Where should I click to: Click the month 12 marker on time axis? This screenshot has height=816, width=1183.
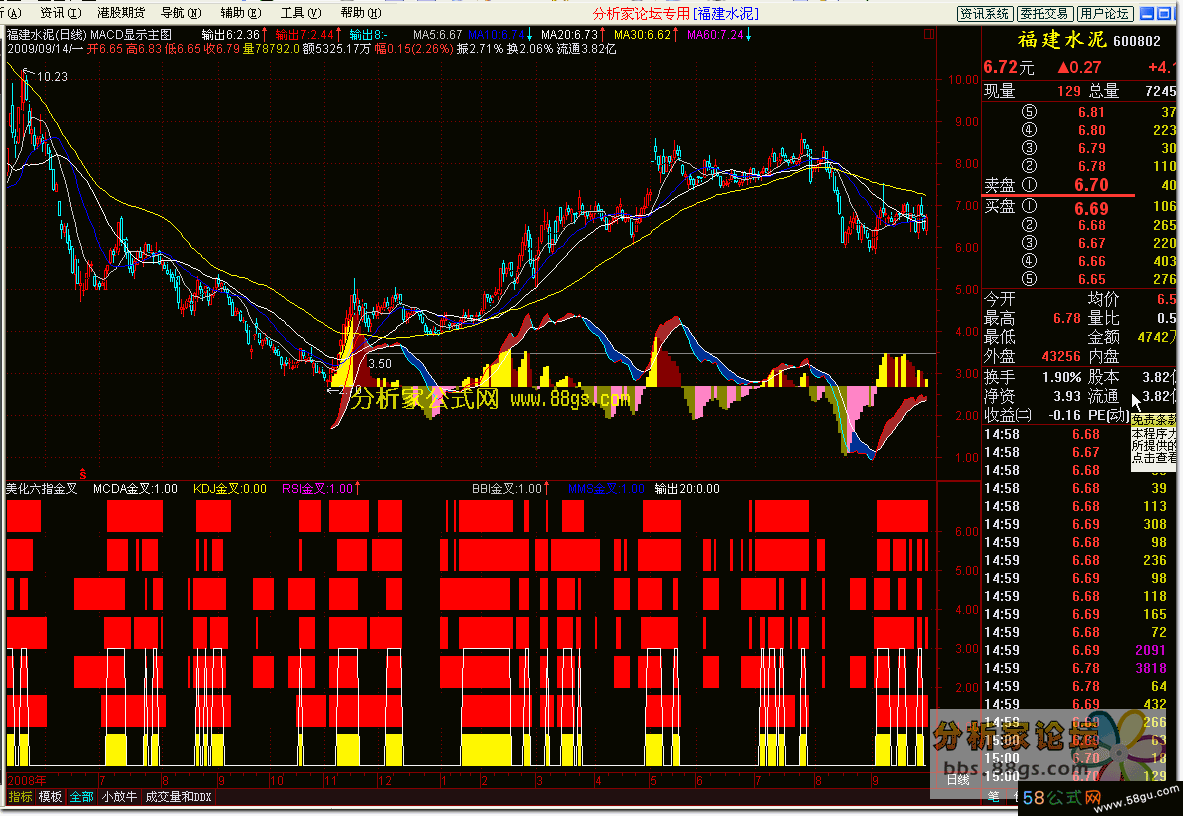(385, 781)
